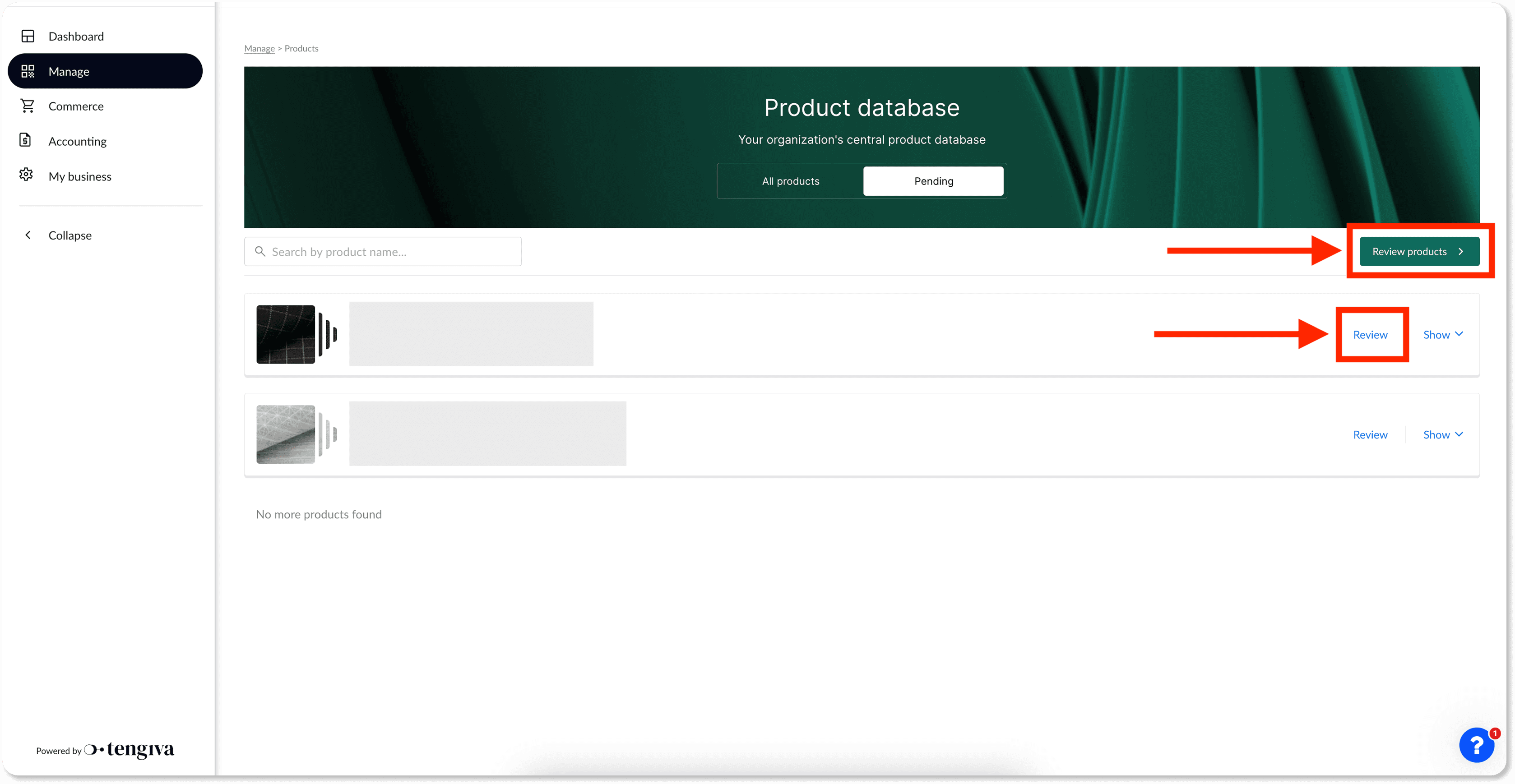Screen dimensions: 1515x784
Task: Click the Dashboard layout icon
Action: 28,37
